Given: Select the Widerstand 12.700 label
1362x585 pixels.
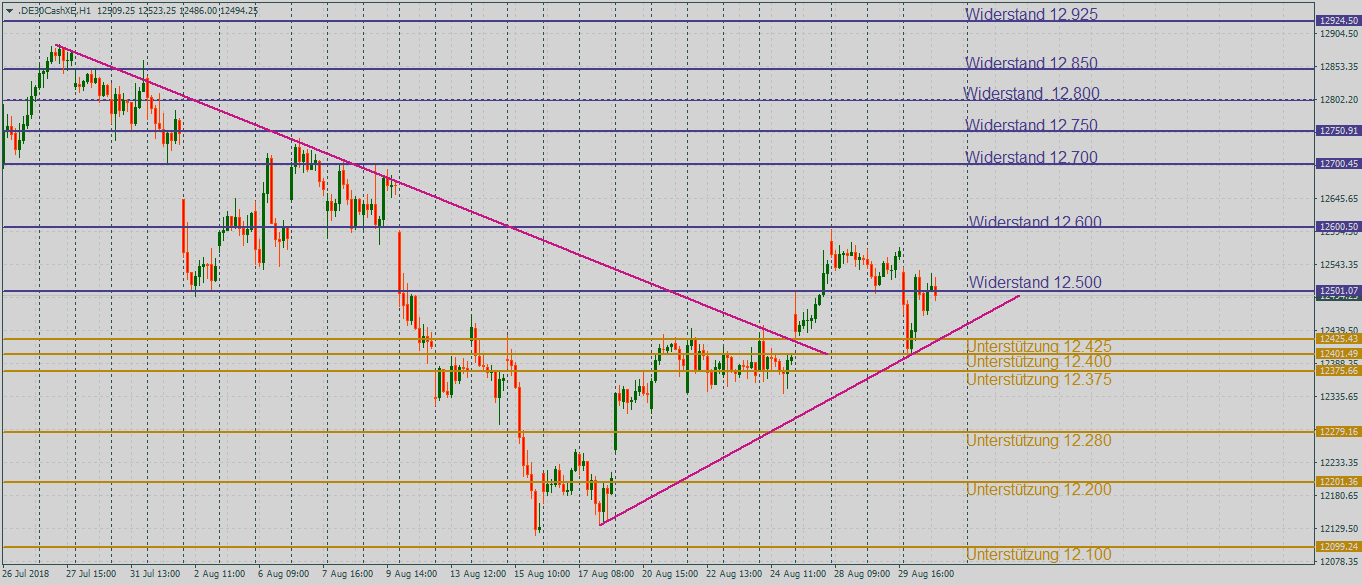Looking at the screenshot, I should point(1031,157).
